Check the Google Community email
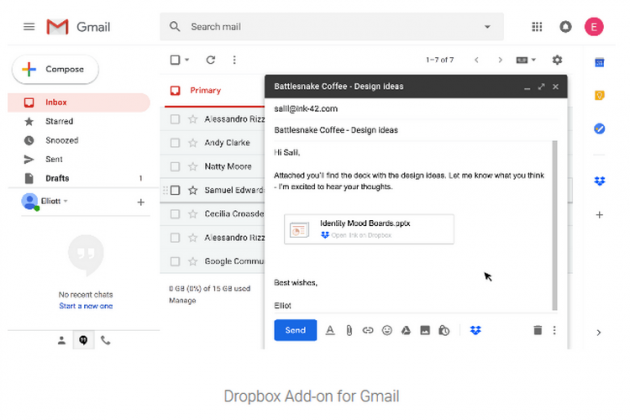Image resolution: width=630 pixels, height=420 pixels. [x=175, y=261]
